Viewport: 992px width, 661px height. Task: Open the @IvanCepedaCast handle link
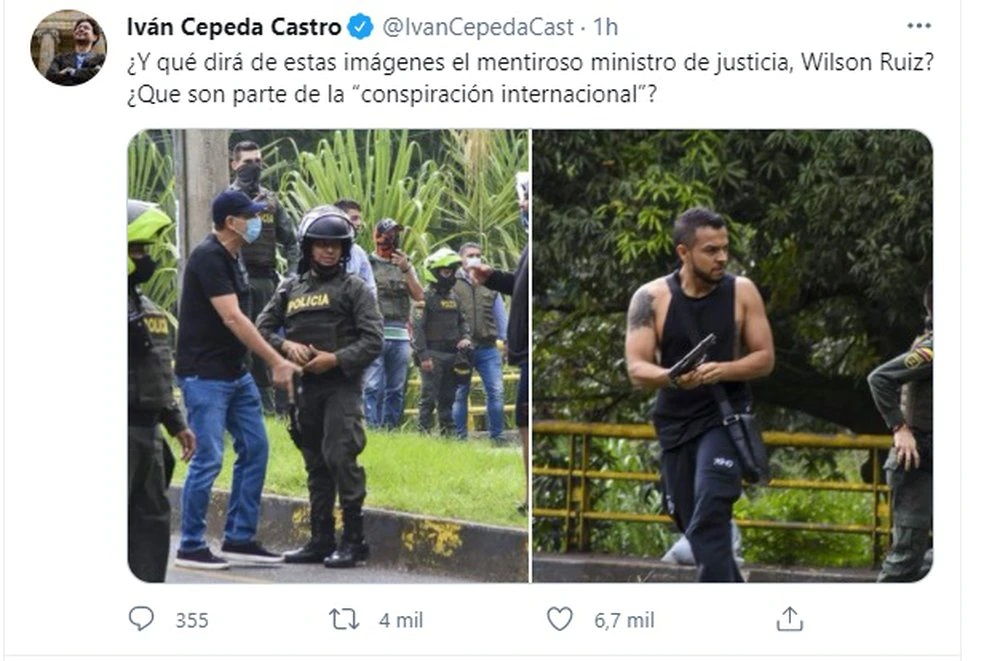tap(478, 27)
